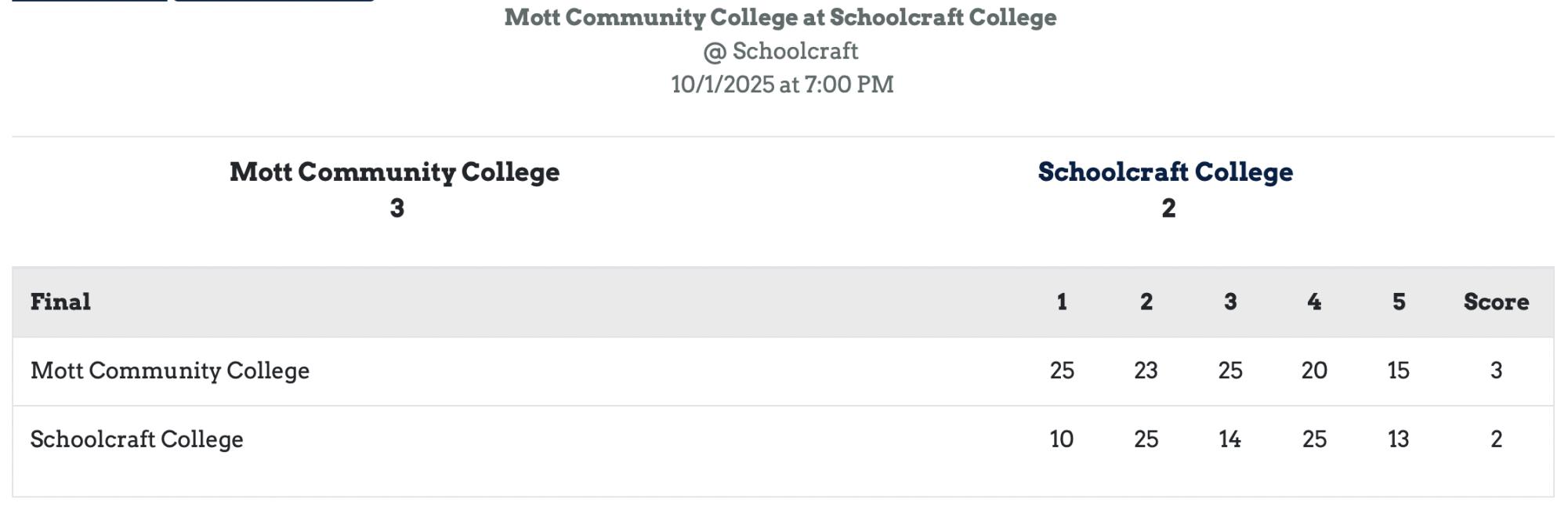Open the blue Schoolcraft College team link
Image resolution: width=1568 pixels, height=513 pixels.
1165,172
